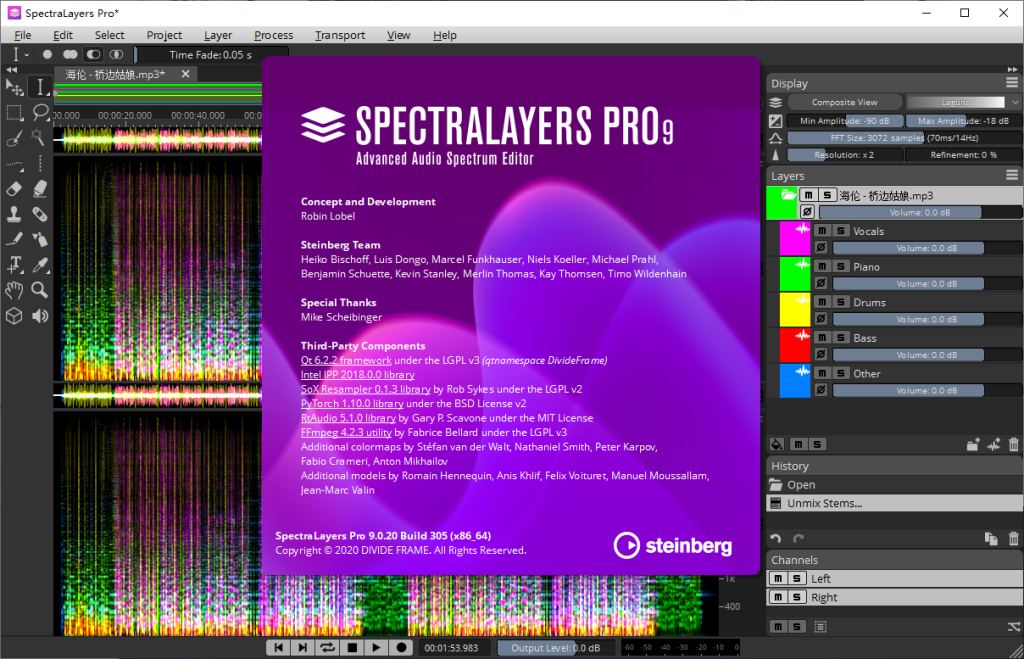
Task: Select the Brush Selection tool
Action: 14,138
